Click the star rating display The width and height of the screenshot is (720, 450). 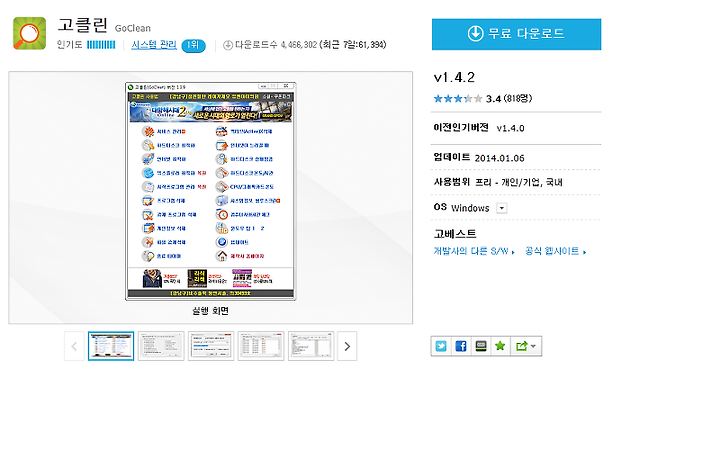click(x=457, y=98)
